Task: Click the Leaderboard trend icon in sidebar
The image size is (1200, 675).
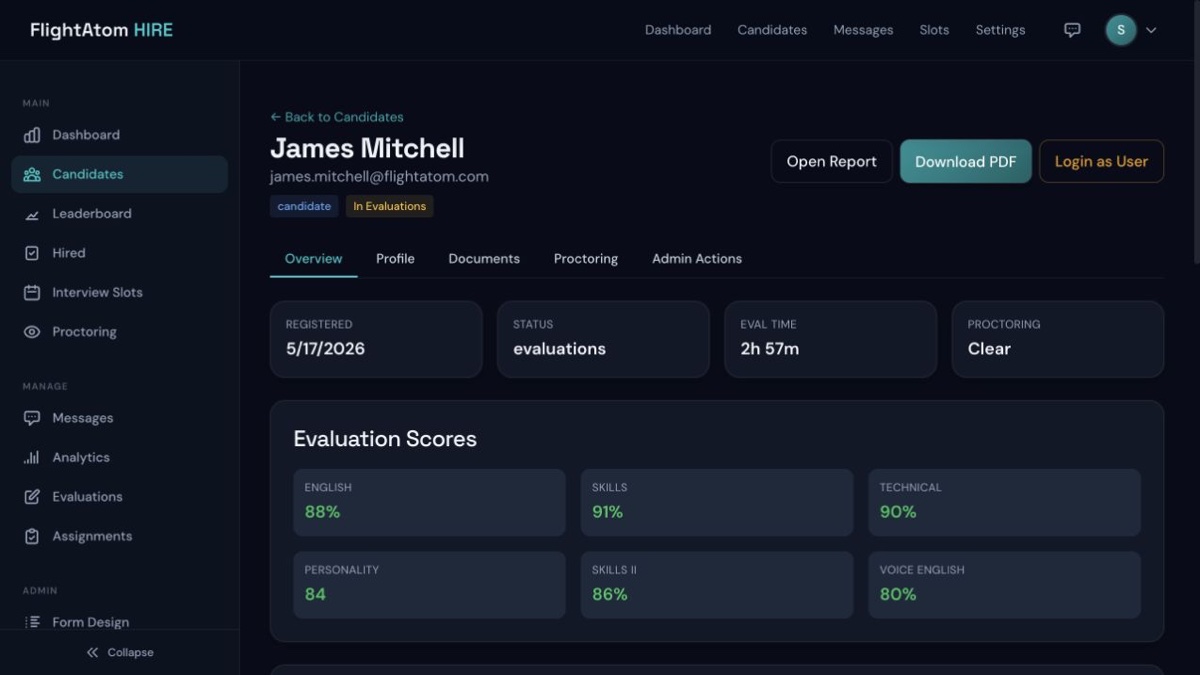Action: (x=32, y=214)
